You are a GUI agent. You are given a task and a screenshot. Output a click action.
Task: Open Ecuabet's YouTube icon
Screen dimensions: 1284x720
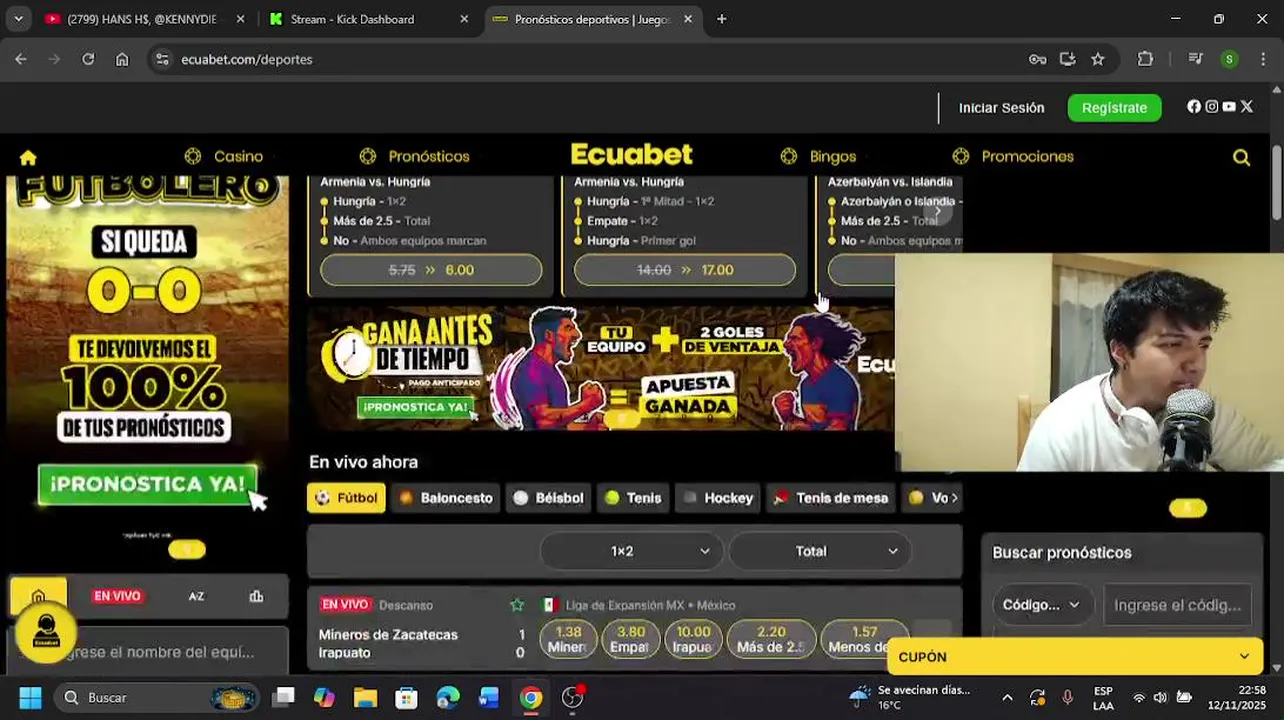coord(1229,107)
